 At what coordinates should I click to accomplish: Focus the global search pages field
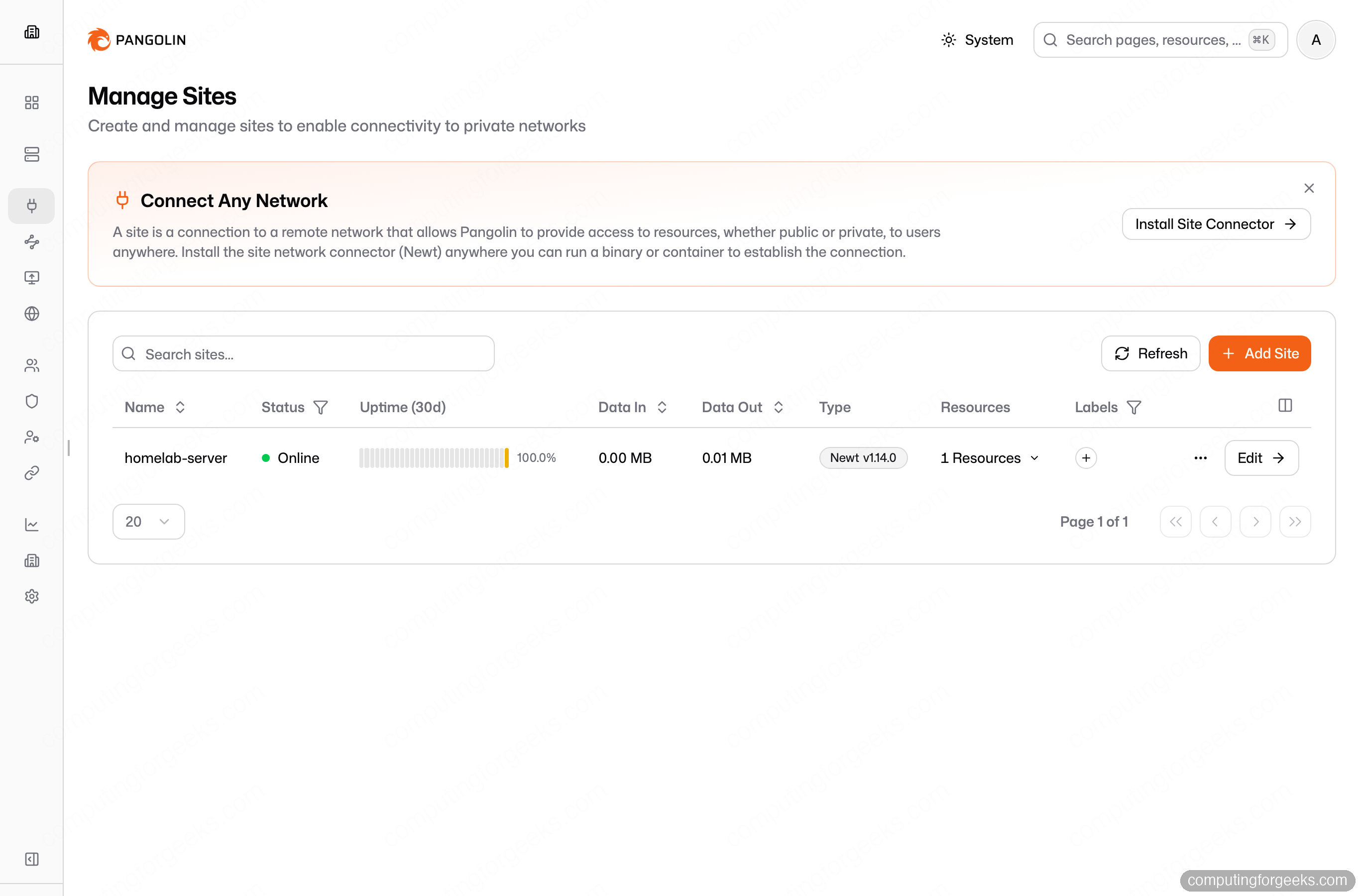click(x=1160, y=40)
